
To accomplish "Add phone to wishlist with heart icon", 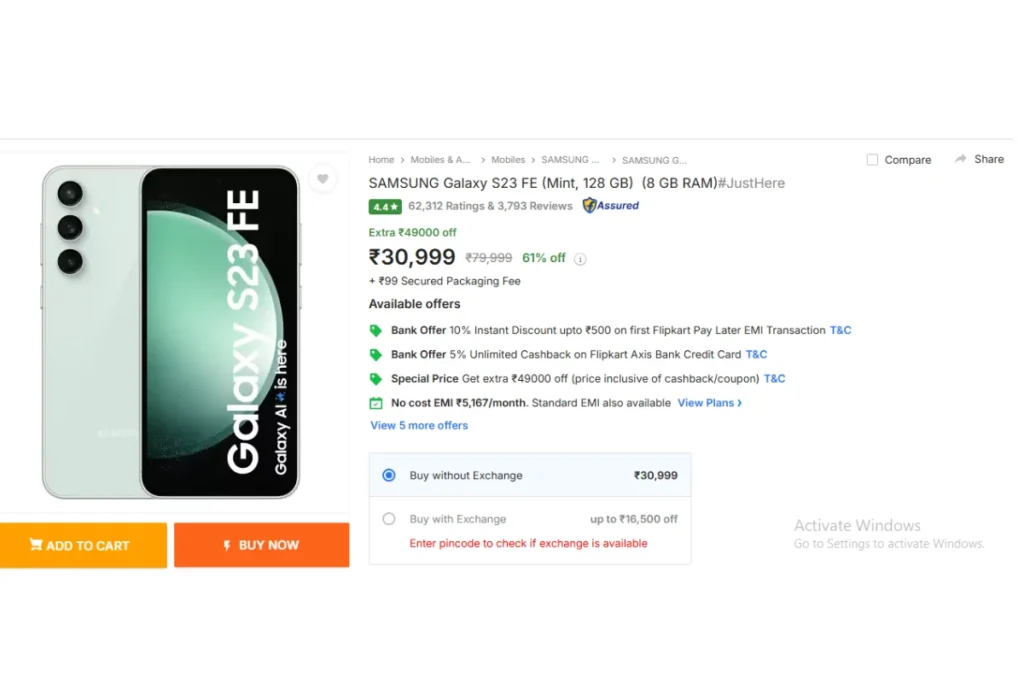I will 323,178.
